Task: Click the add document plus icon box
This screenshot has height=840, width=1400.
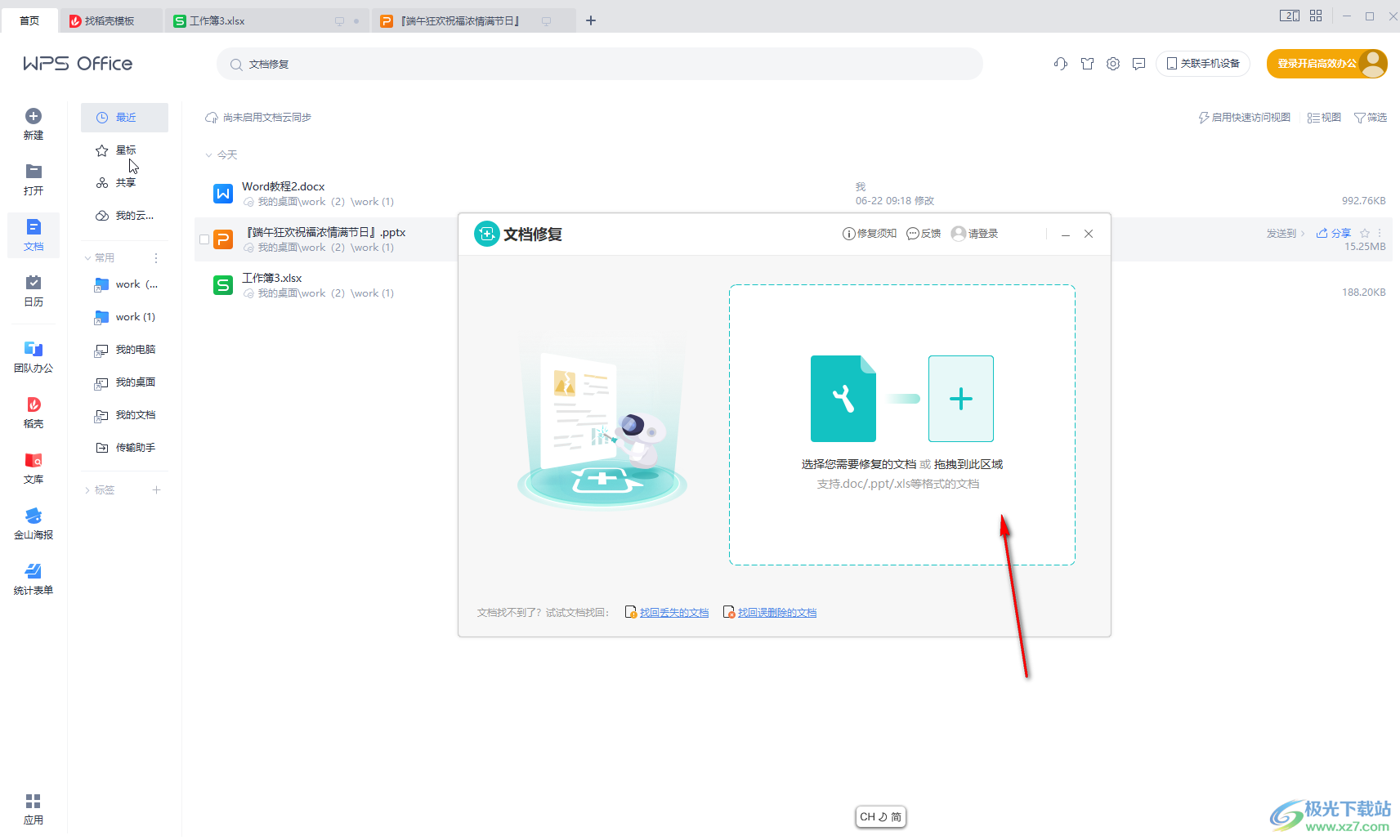Action: (x=960, y=399)
